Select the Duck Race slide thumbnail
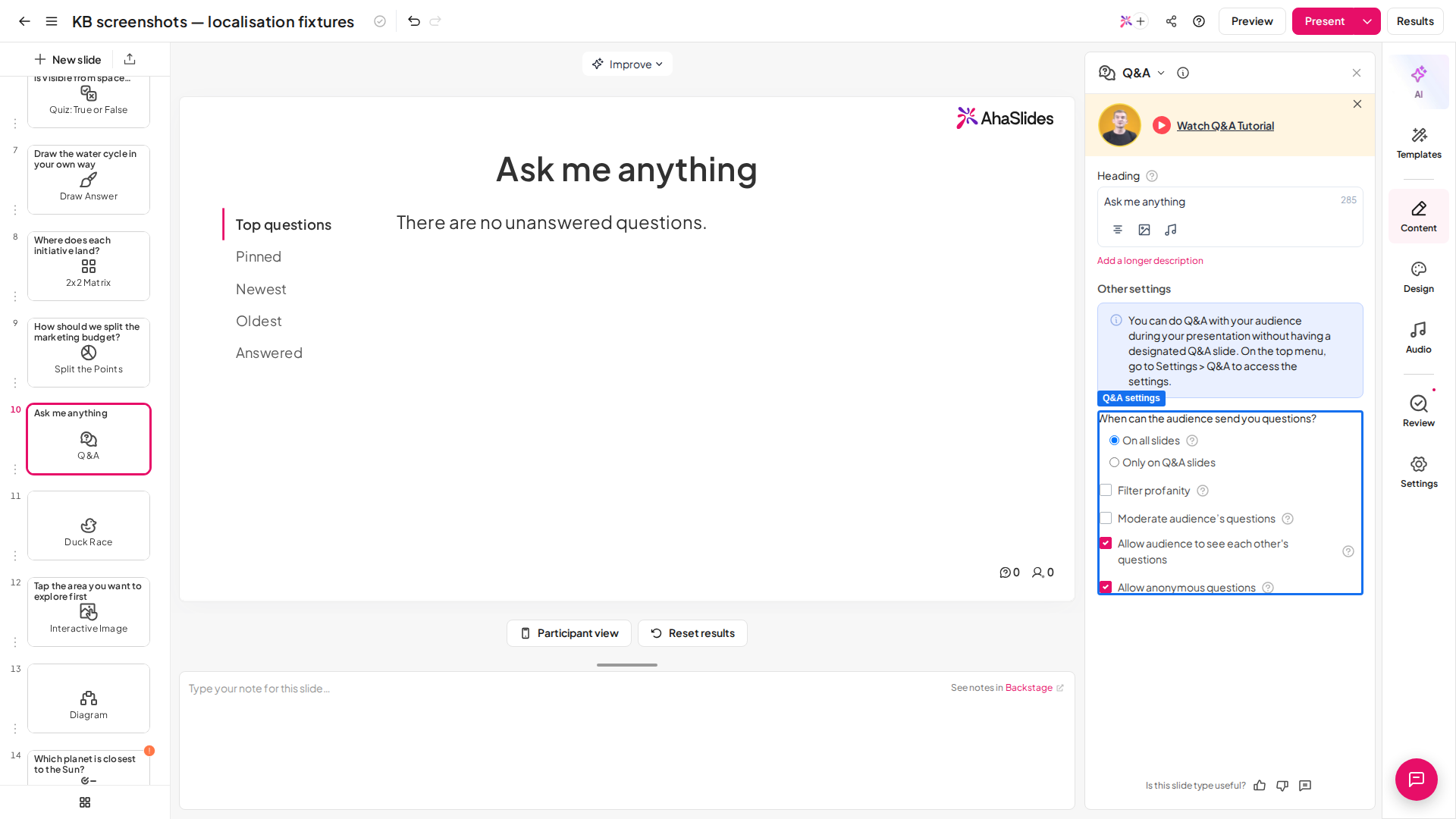Image resolution: width=1456 pixels, height=819 pixels. pos(89,526)
